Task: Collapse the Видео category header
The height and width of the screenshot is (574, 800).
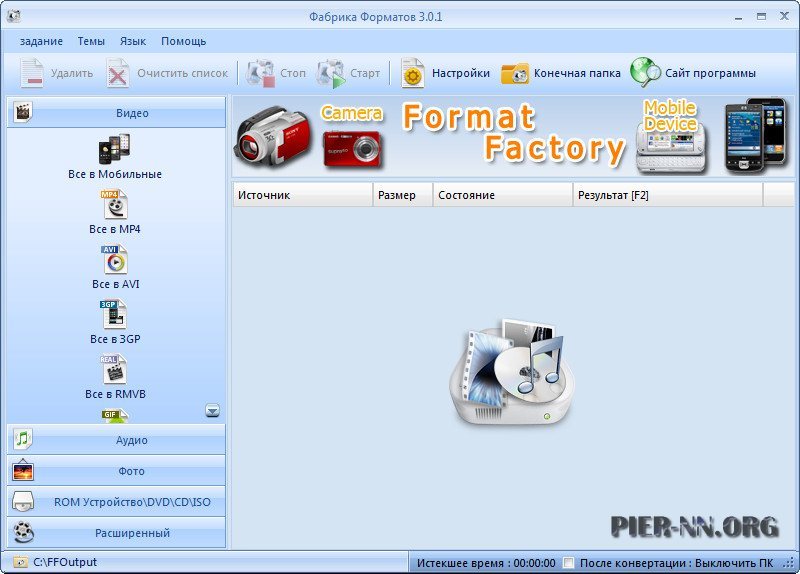Action: [x=116, y=112]
